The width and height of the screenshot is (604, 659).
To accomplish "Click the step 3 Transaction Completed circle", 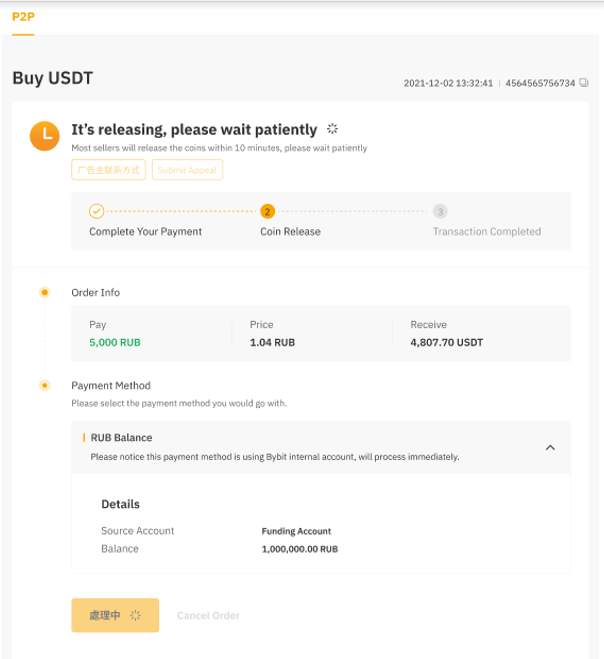I will (x=440, y=211).
